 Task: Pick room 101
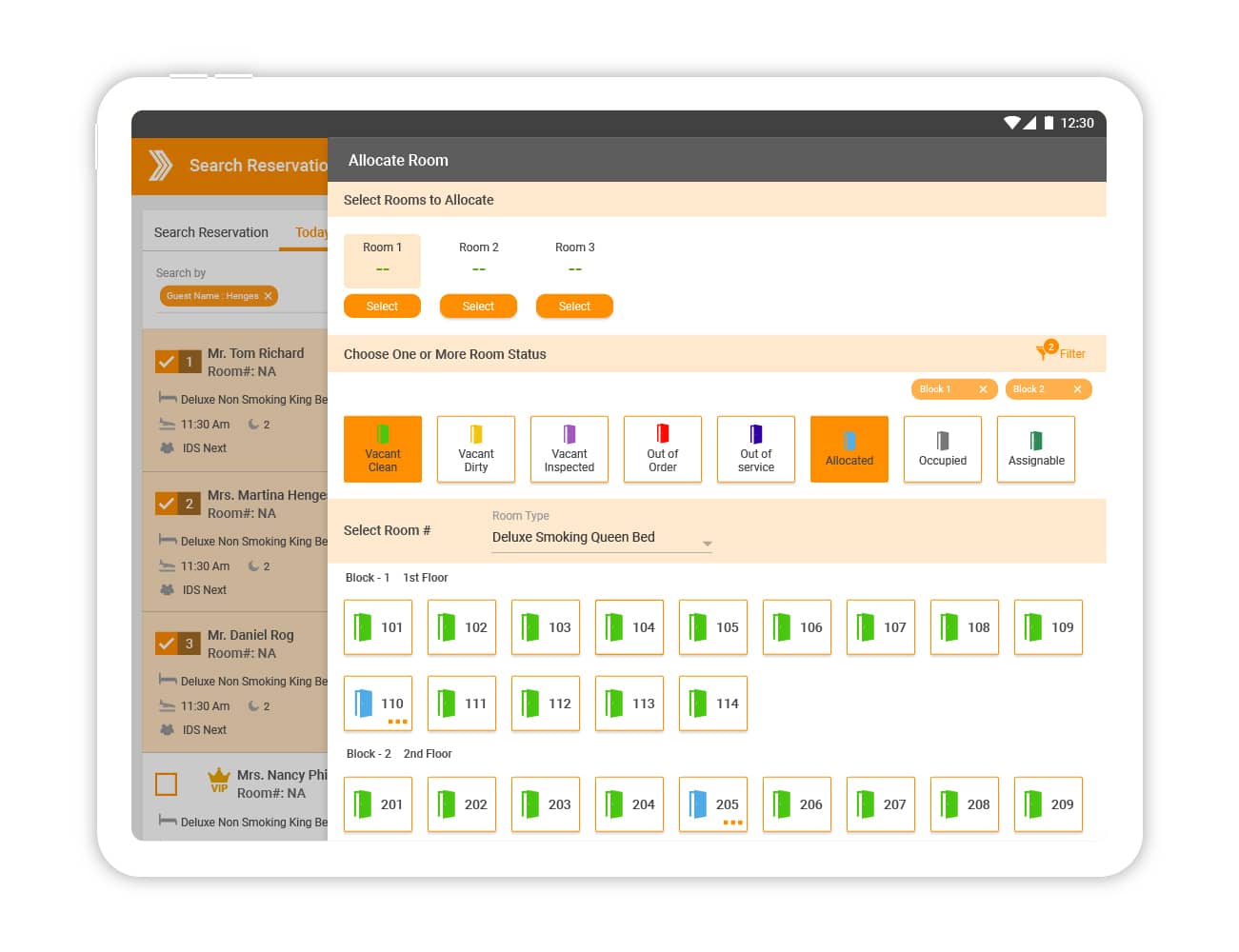[378, 627]
